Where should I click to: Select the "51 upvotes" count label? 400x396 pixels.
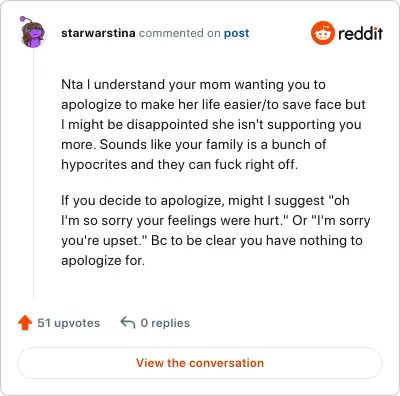(69, 323)
